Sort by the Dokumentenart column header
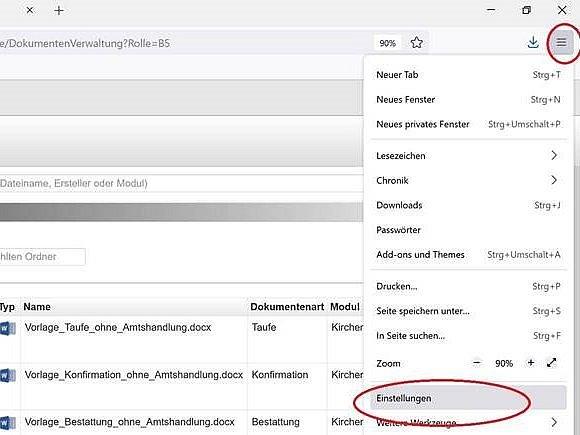The image size is (580, 435). [287, 307]
